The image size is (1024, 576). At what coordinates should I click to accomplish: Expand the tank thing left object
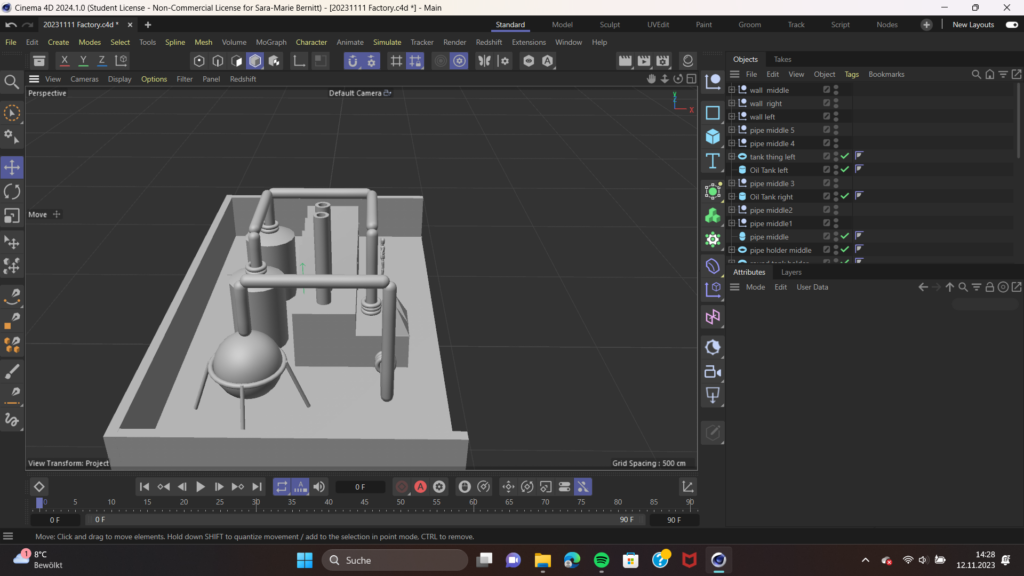click(732, 157)
